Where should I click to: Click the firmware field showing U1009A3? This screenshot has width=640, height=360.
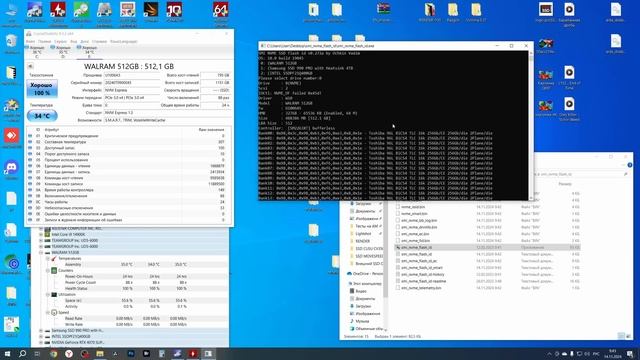coord(132,76)
